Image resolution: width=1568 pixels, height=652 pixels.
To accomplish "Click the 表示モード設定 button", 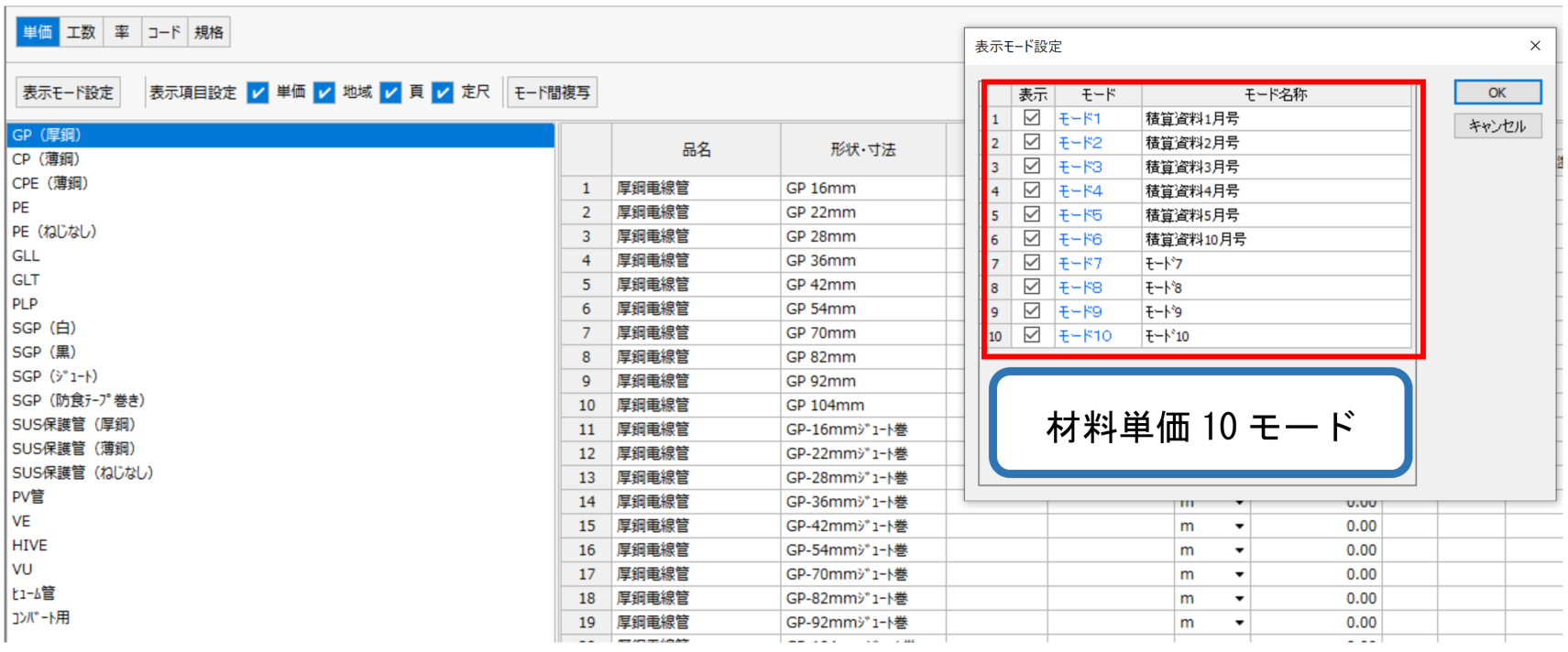I will [68, 92].
